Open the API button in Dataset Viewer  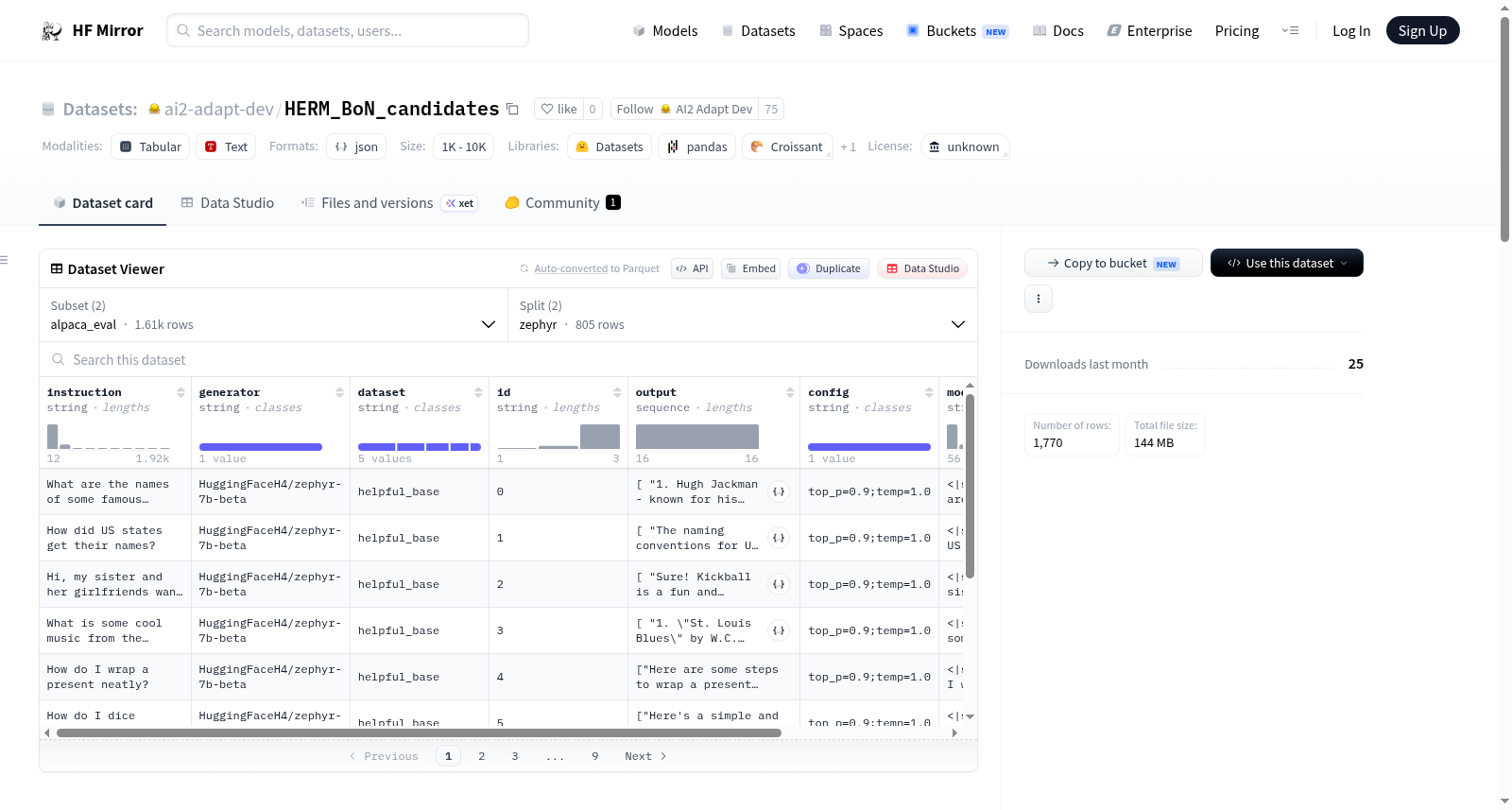(692, 268)
